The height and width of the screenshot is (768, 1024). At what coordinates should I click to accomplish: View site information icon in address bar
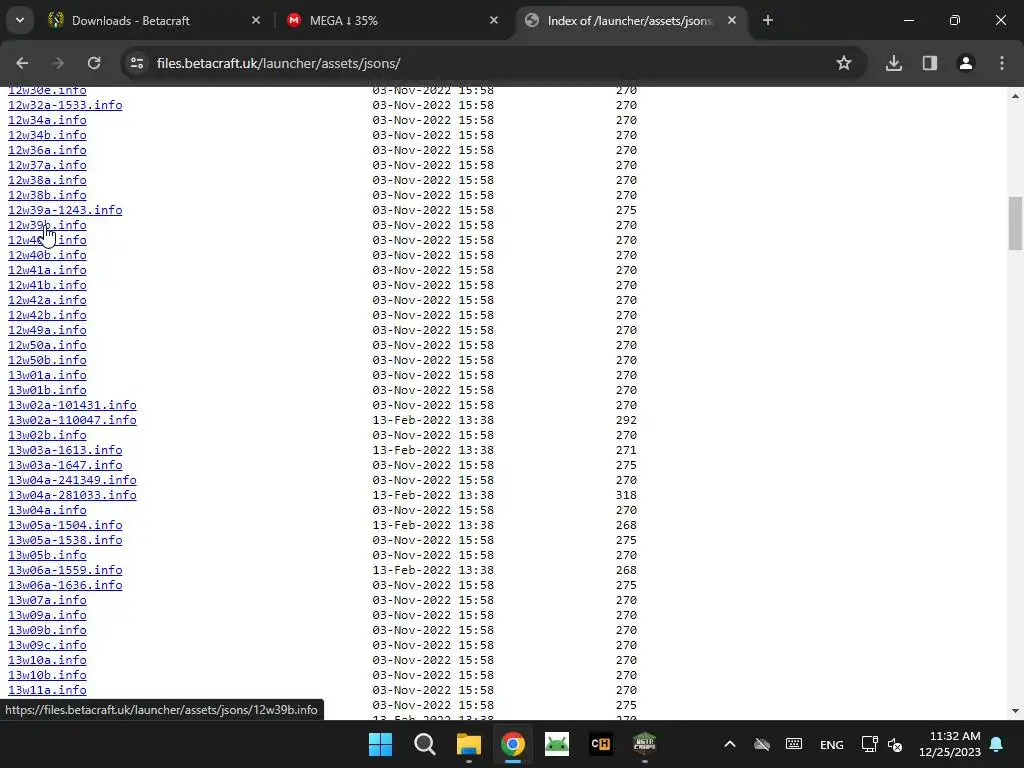(x=136, y=63)
